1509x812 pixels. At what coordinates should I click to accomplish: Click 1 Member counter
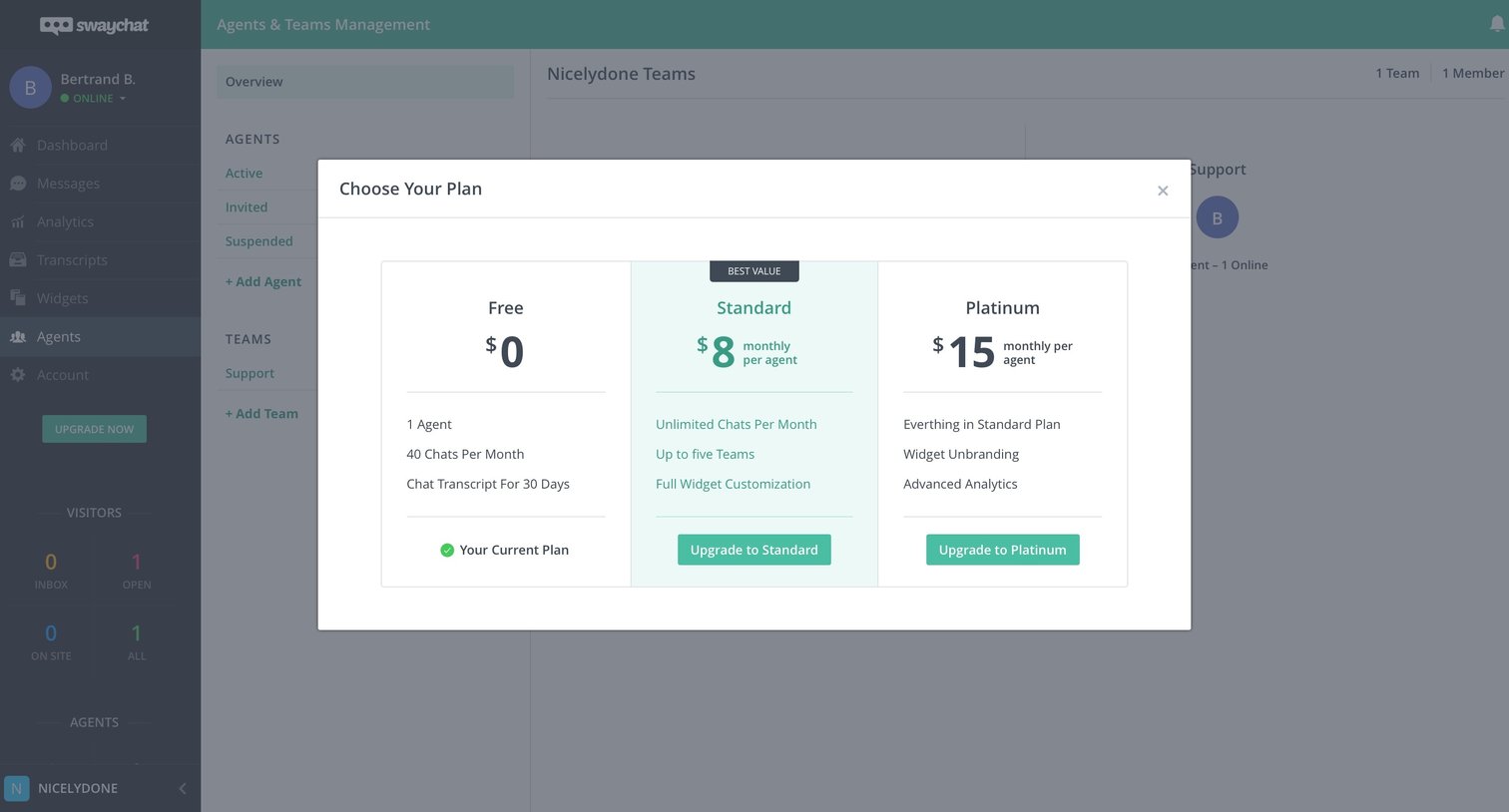click(x=1473, y=73)
